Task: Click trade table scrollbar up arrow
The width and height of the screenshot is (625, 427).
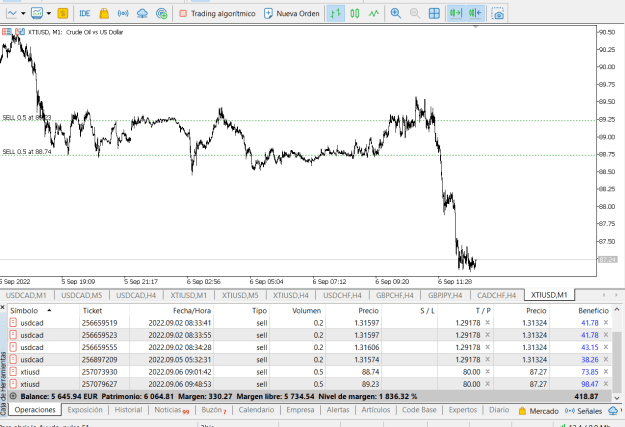Action: tap(617, 309)
